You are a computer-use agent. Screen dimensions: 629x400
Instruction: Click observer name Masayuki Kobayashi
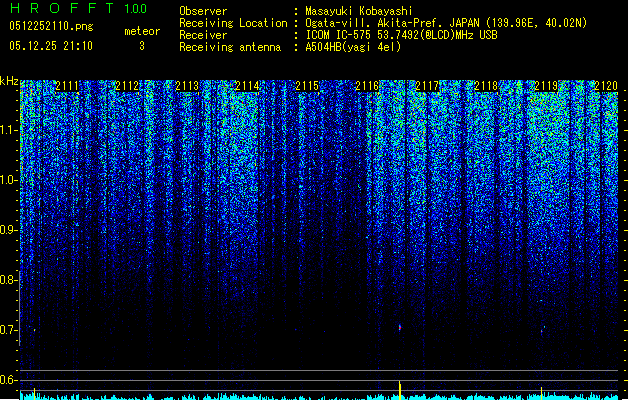coord(359,11)
